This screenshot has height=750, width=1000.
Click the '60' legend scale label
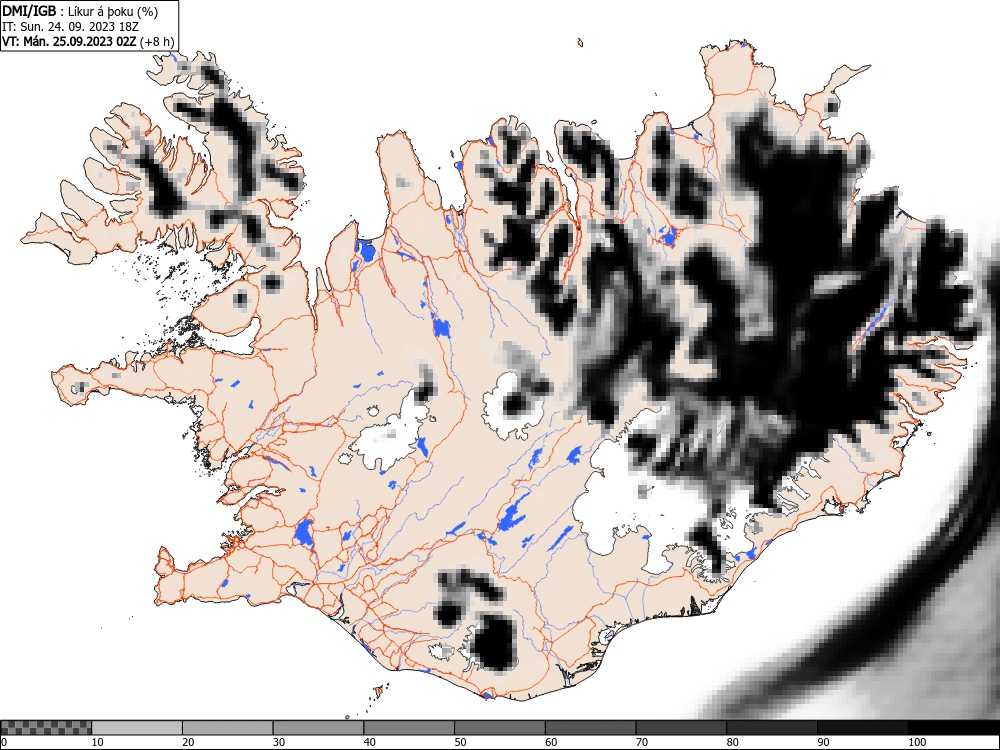551,742
